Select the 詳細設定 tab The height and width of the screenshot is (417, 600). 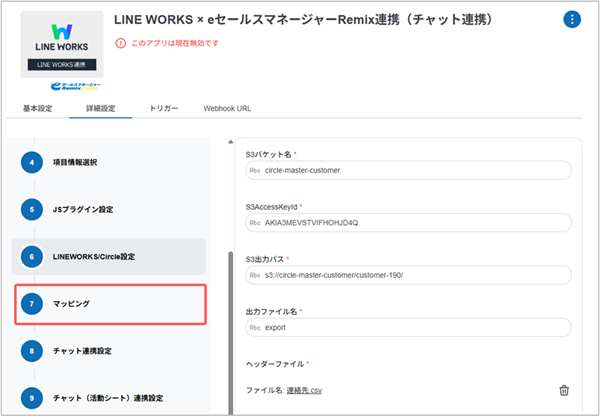click(101, 108)
